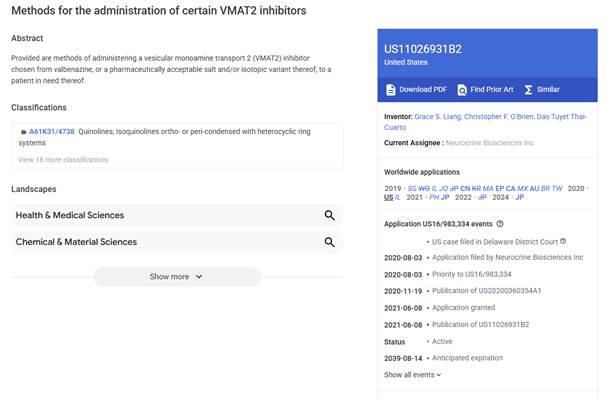Click the Download PDF document icon
This screenshot has width=616, height=400.
[x=391, y=90]
